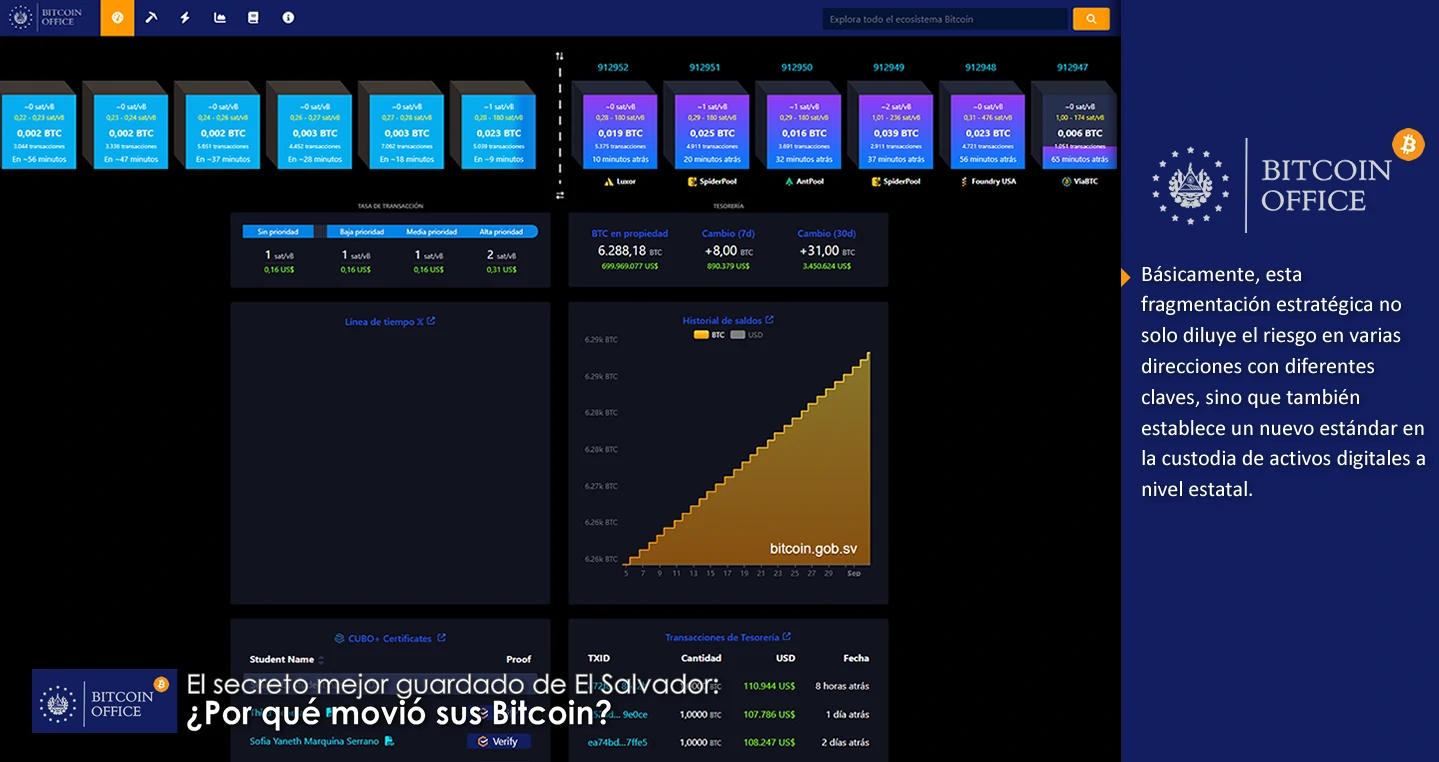Open the statistics chart icon in the navbar

pyautogui.click(x=219, y=17)
